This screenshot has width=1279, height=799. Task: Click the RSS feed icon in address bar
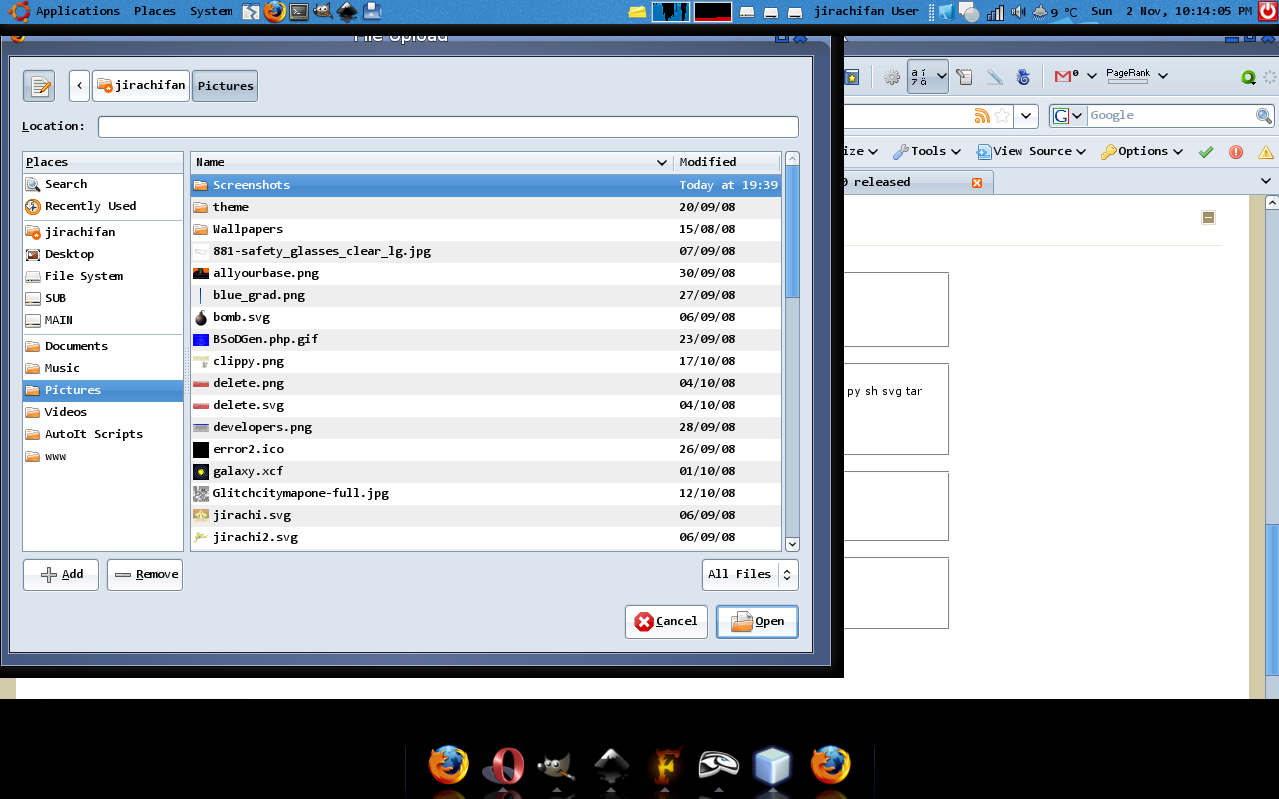[x=982, y=116]
